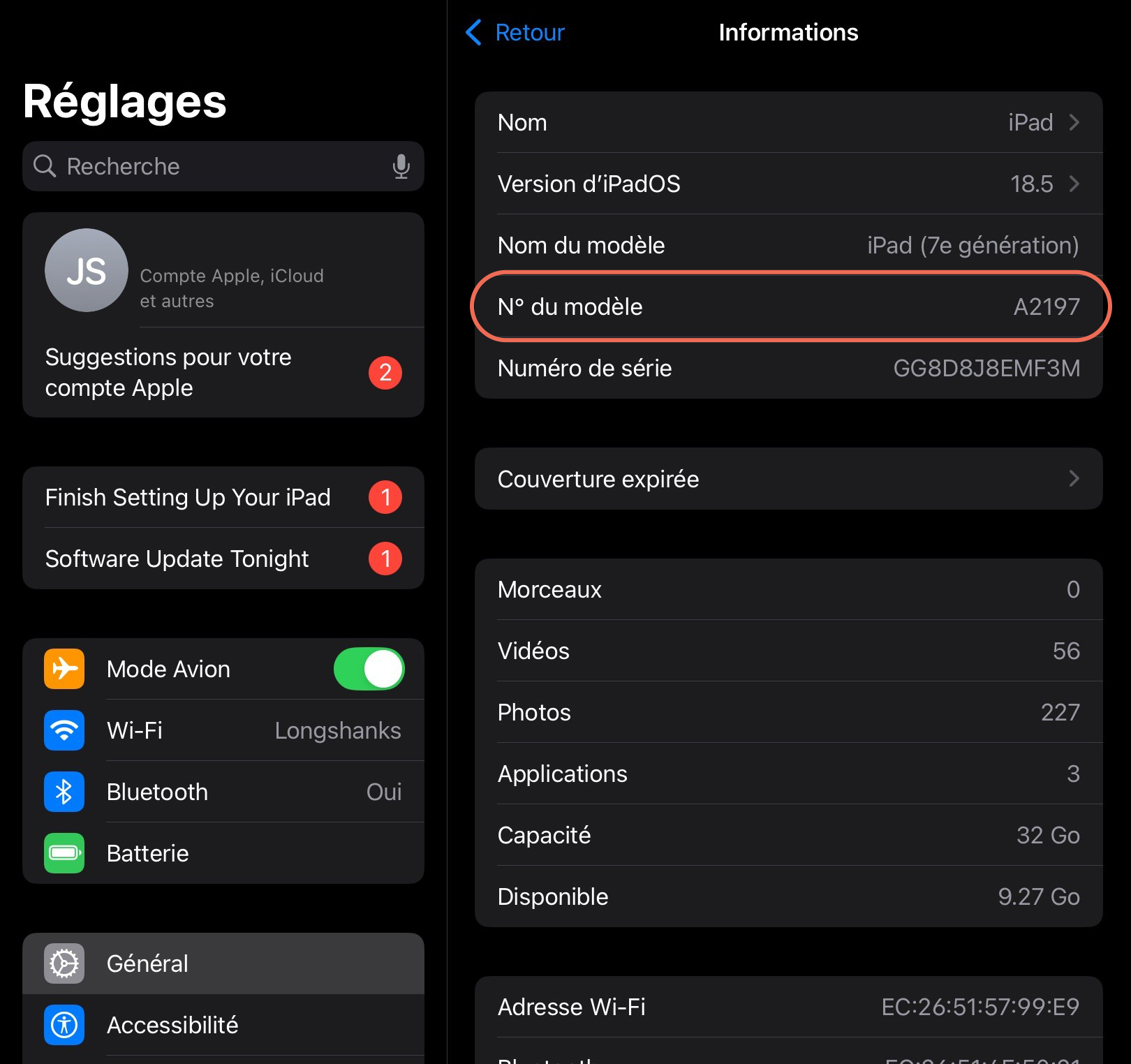
Task: Click Bluetooth status Oui
Action: tap(384, 792)
